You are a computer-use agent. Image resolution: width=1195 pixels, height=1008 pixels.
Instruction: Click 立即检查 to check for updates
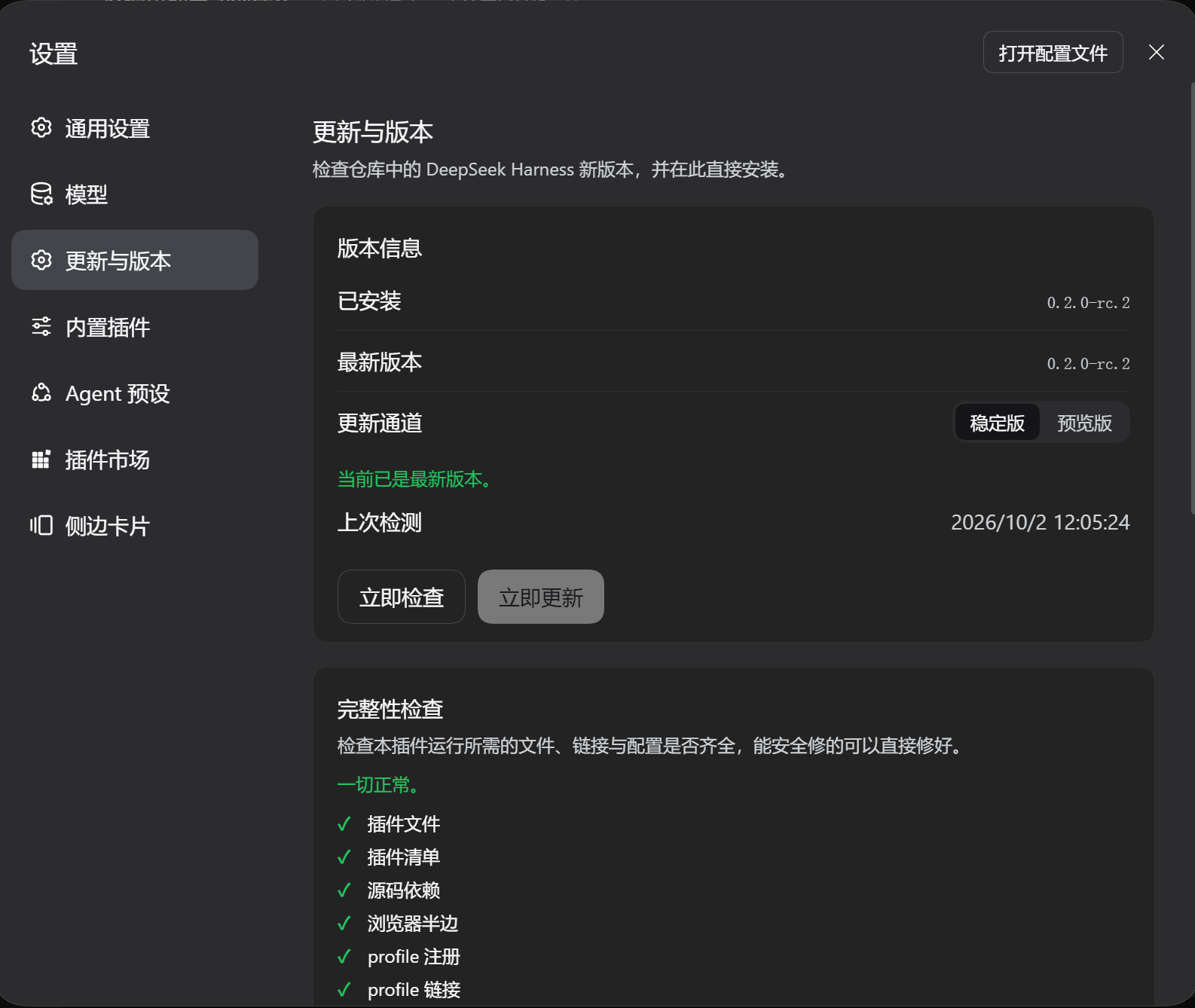402,597
